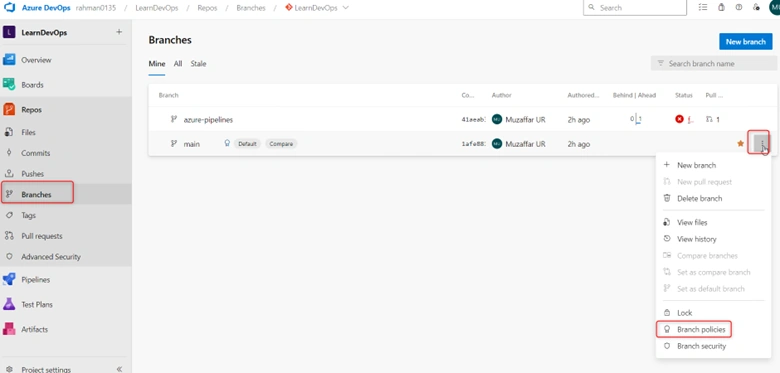Image resolution: width=780 pixels, height=373 pixels.
Task: Click the LearnDevOps project tile icon
Action: point(9,32)
